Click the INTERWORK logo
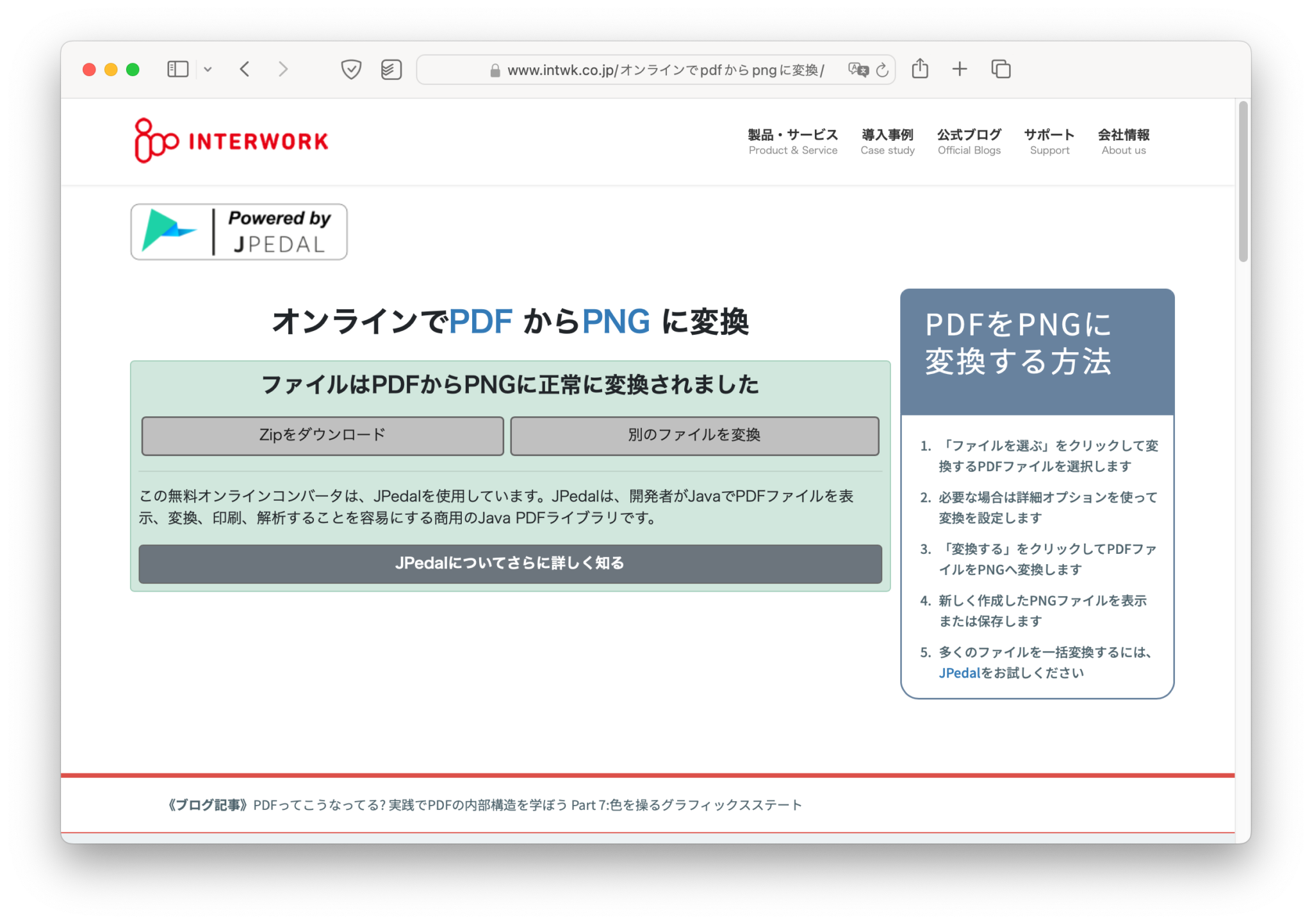Viewport: 1312px width, 924px height. [231, 141]
